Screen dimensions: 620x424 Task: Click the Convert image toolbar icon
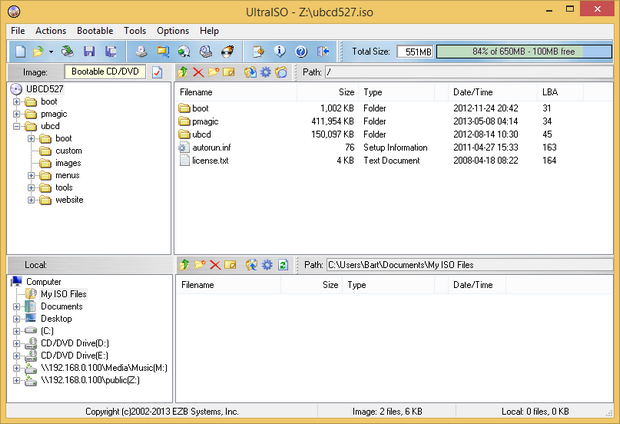coord(163,51)
